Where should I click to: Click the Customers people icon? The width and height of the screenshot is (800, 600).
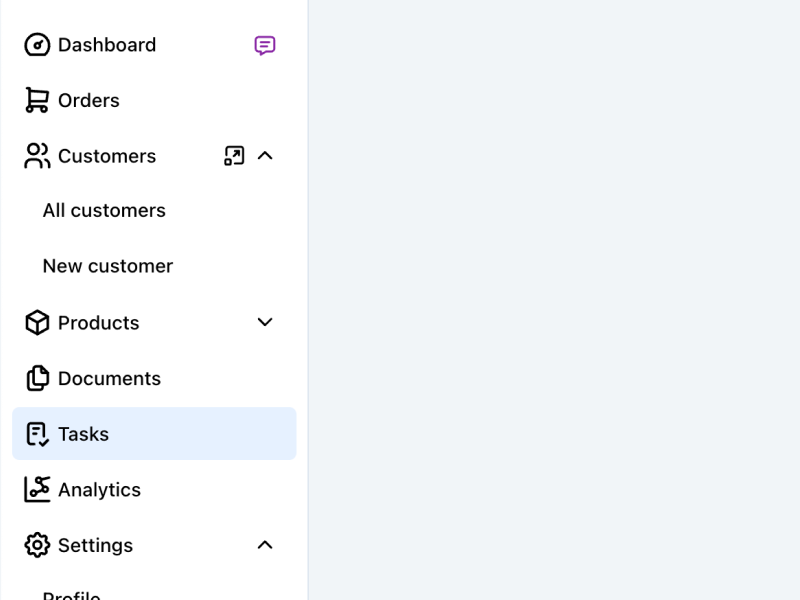(37, 156)
